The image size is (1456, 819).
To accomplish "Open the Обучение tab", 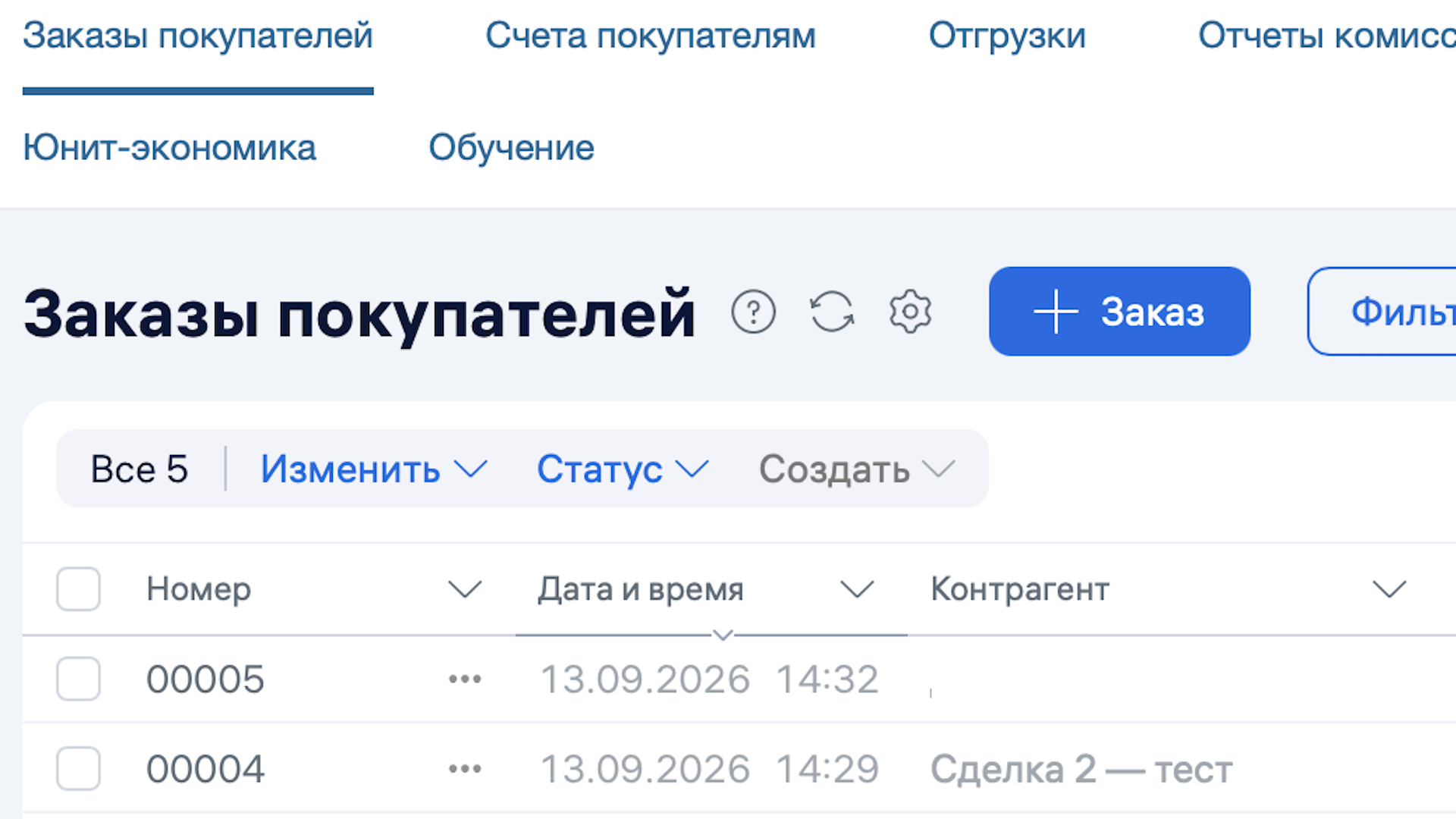I will [511, 147].
